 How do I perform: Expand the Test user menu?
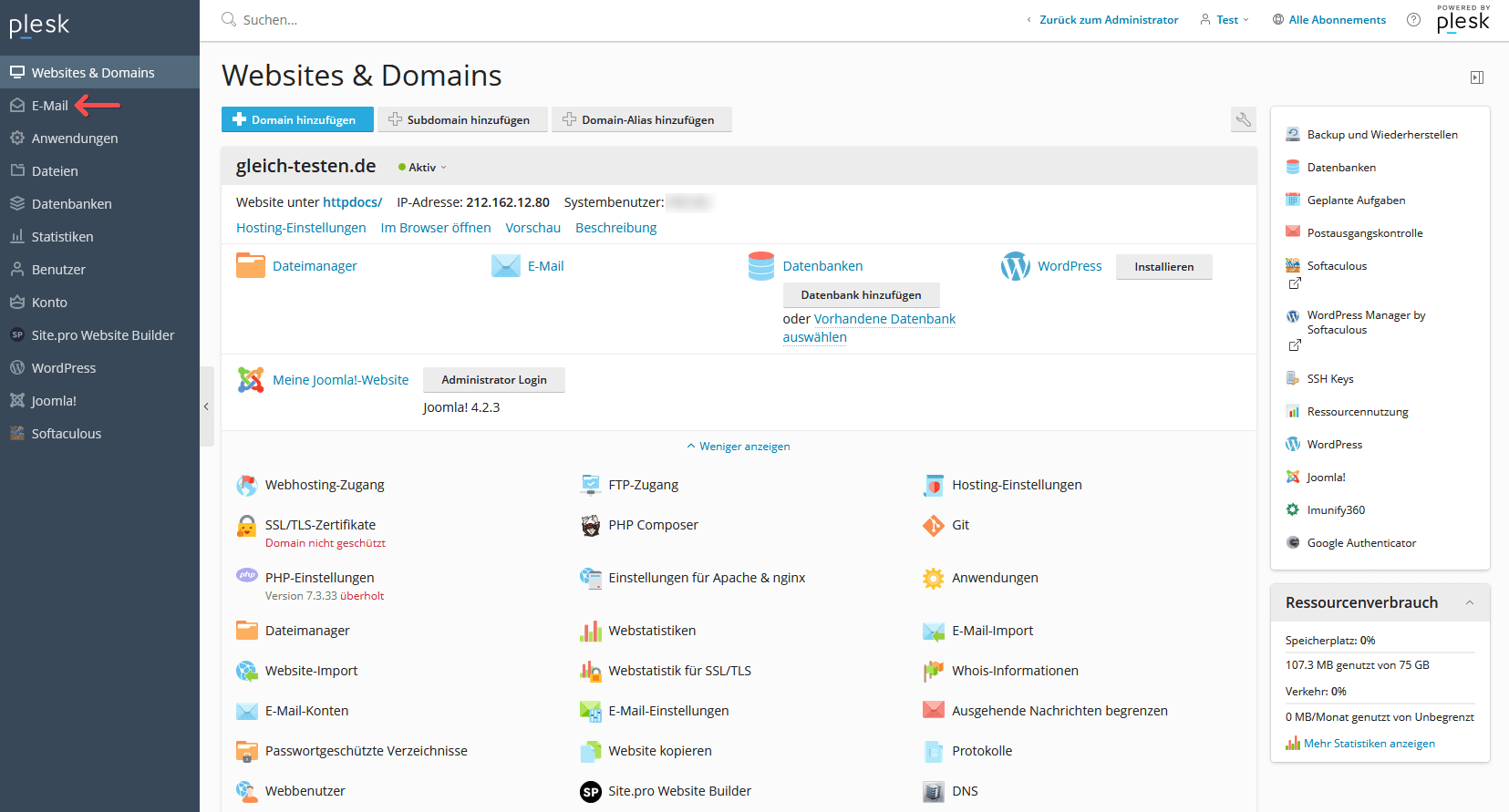click(1225, 20)
